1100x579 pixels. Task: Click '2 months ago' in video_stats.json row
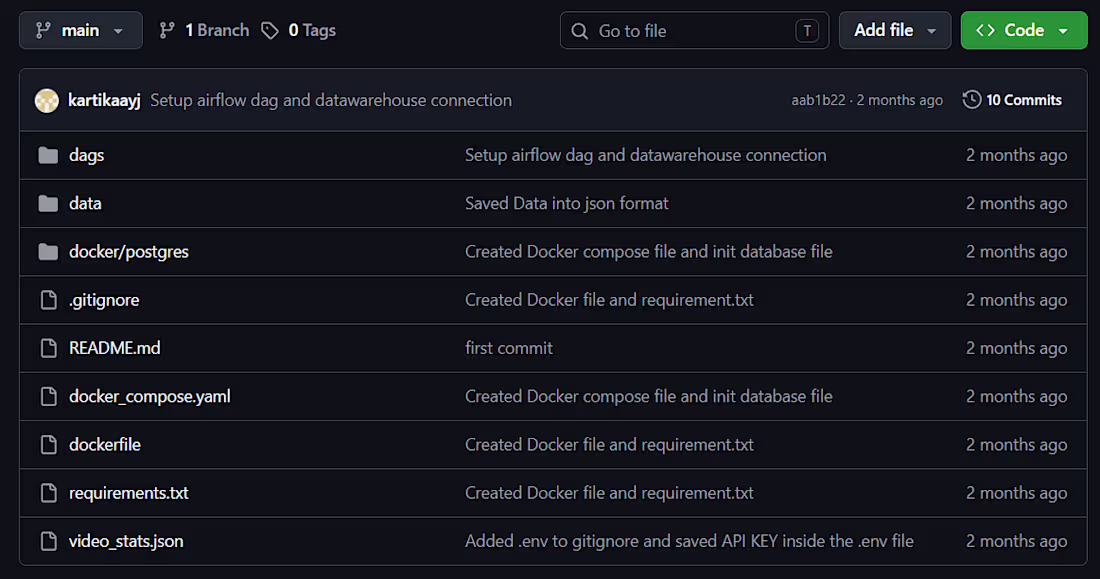point(1017,541)
